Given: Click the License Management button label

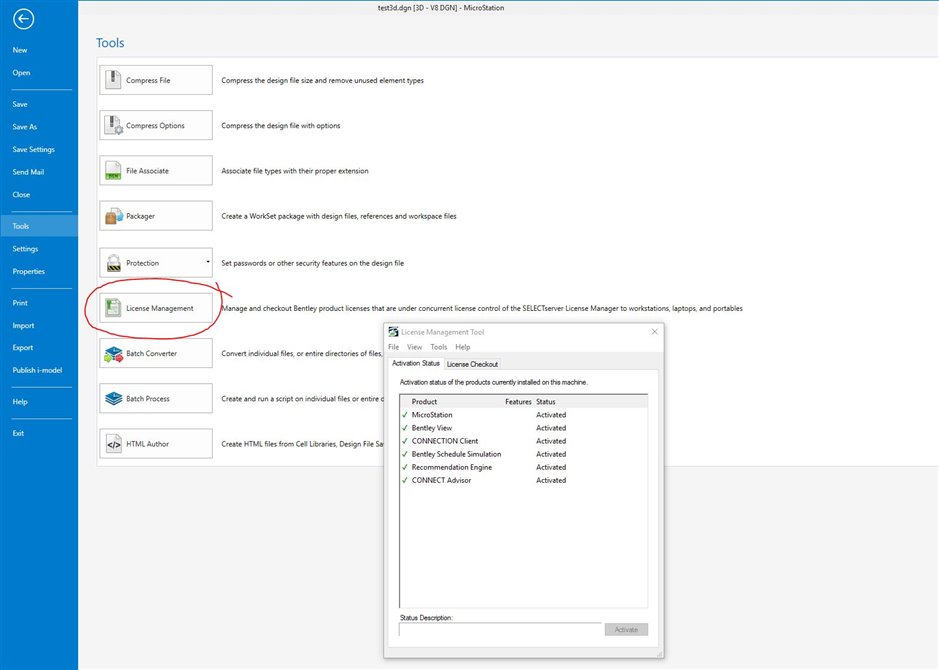Looking at the screenshot, I should [x=160, y=308].
